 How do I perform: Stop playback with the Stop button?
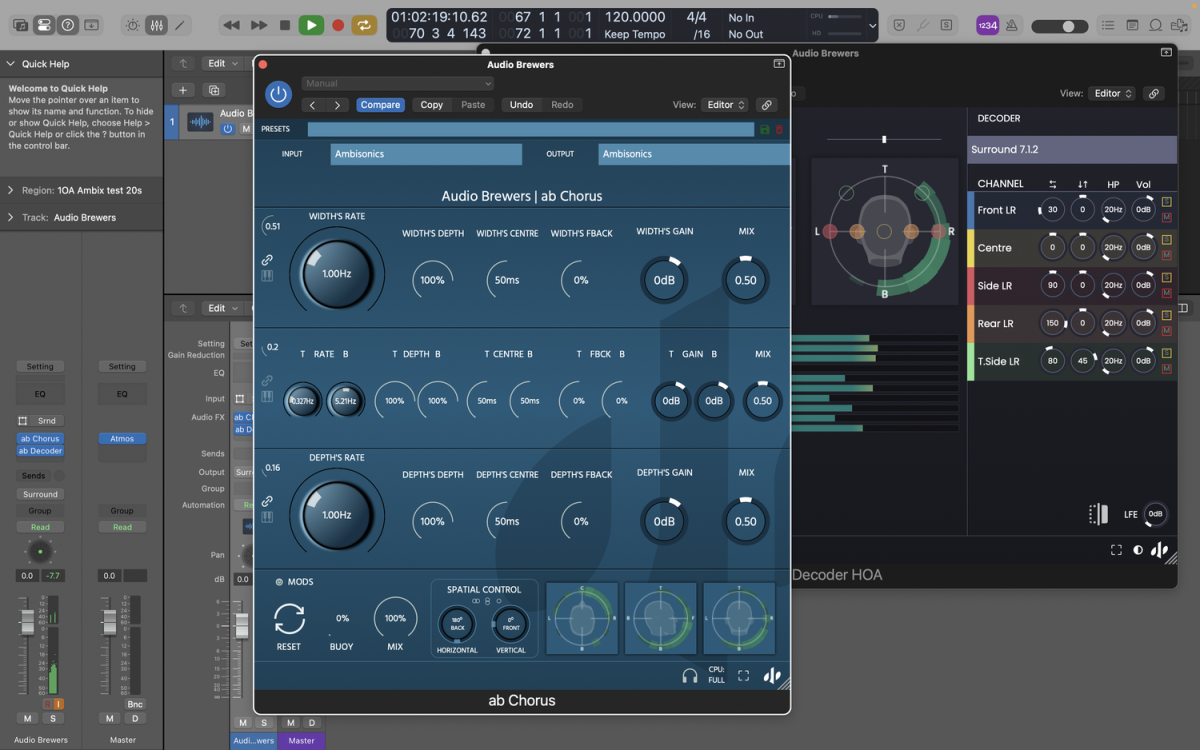coord(285,25)
